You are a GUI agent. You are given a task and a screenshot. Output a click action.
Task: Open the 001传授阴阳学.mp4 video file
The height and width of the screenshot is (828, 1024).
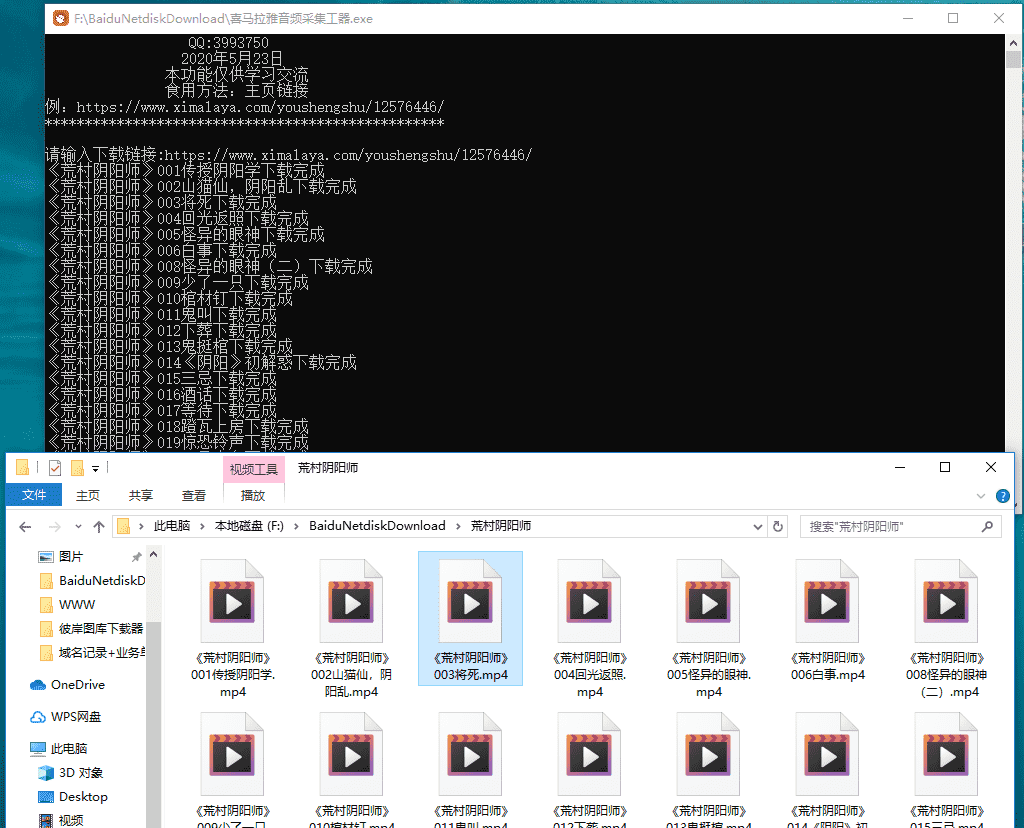(232, 626)
